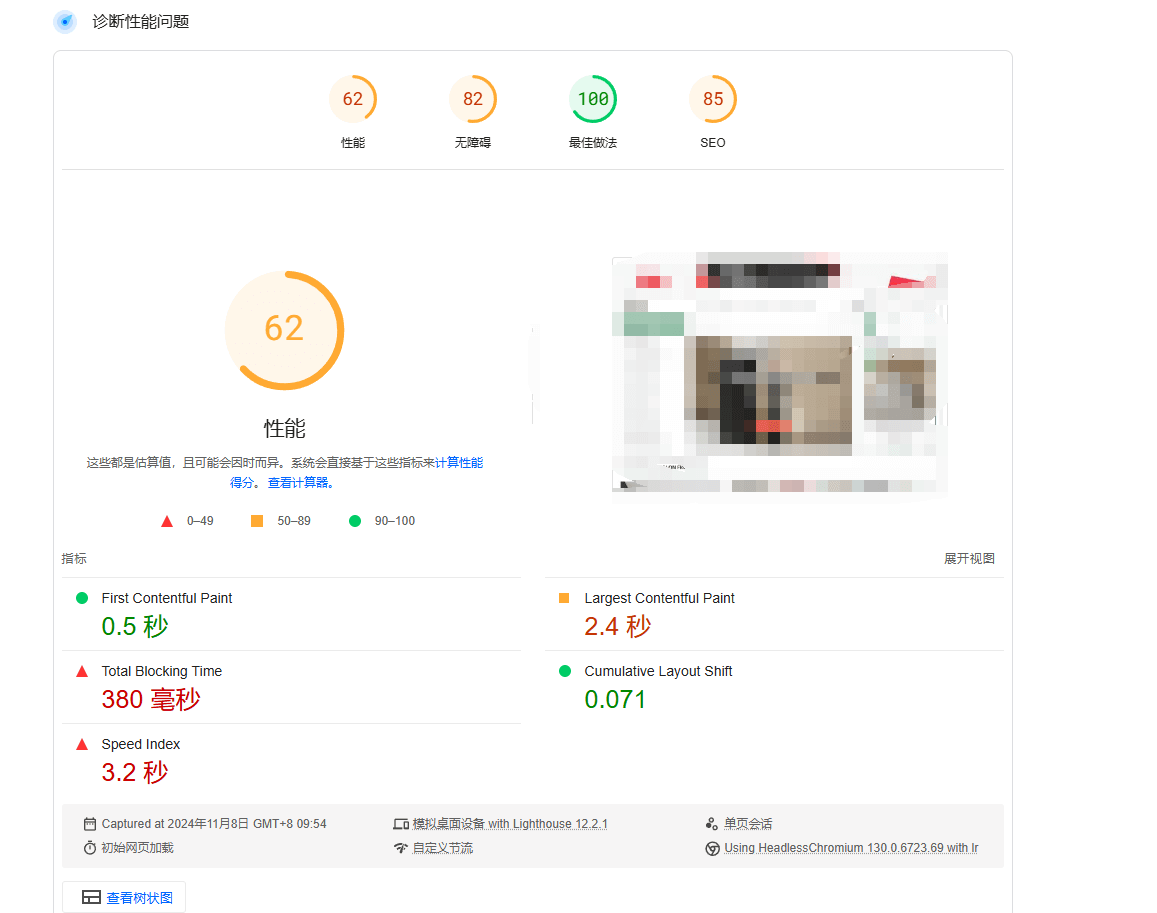Open the 自定义节流 throttling details

point(443,848)
